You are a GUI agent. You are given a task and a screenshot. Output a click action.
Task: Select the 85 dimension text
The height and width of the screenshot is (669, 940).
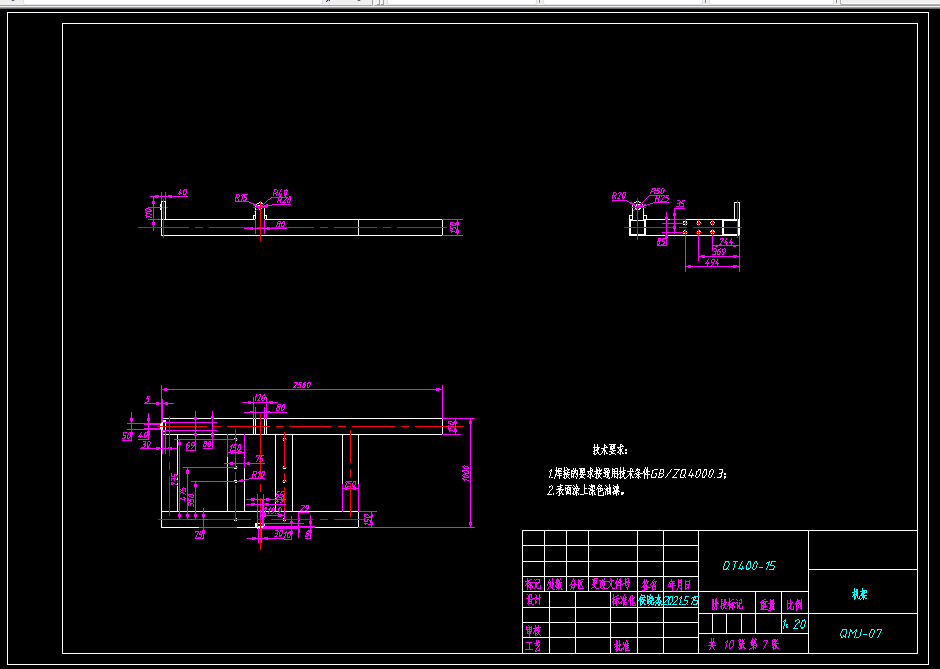coord(662,242)
